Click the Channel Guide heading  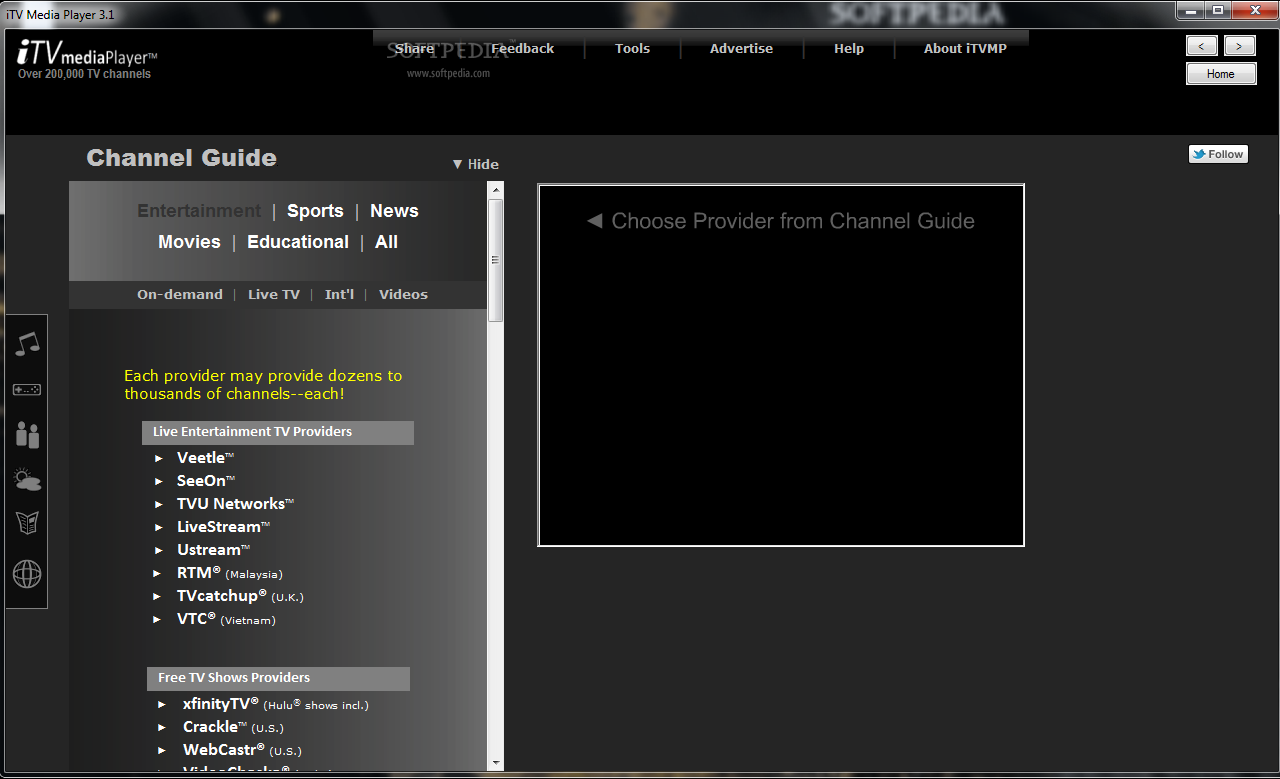pos(181,158)
